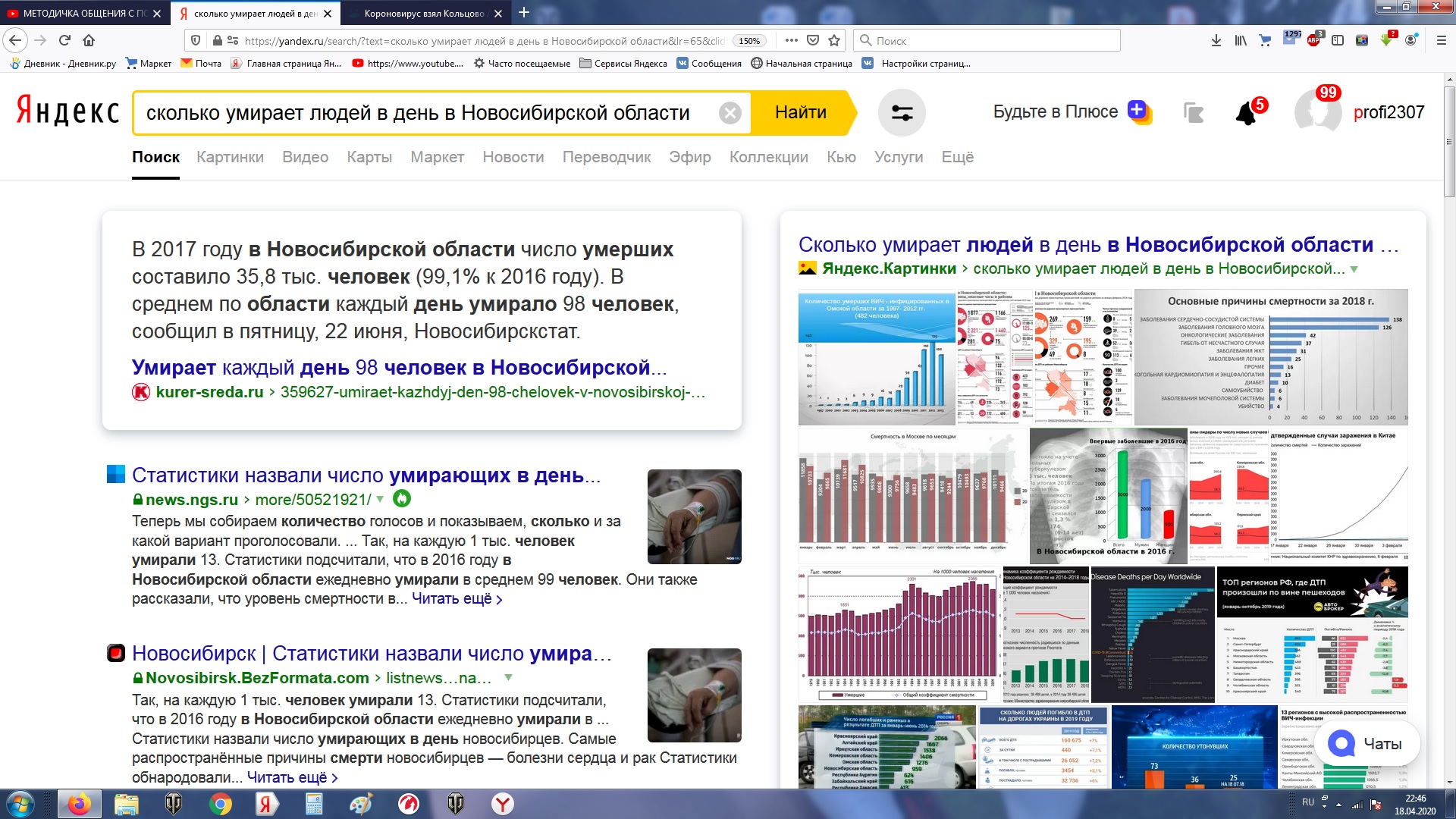This screenshot has height=819, width=1456.
Task: Open the Adblock Plus extension
Action: (x=1314, y=40)
